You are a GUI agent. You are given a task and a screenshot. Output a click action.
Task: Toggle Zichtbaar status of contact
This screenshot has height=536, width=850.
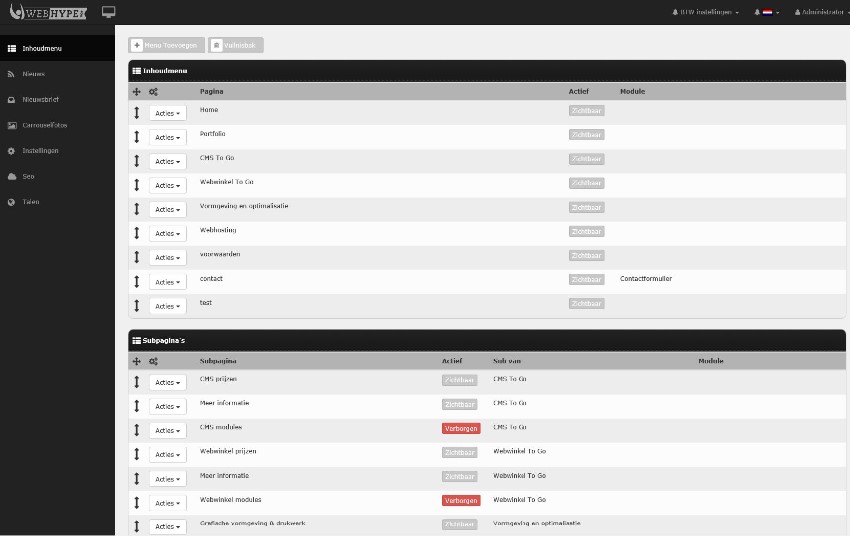tap(587, 280)
